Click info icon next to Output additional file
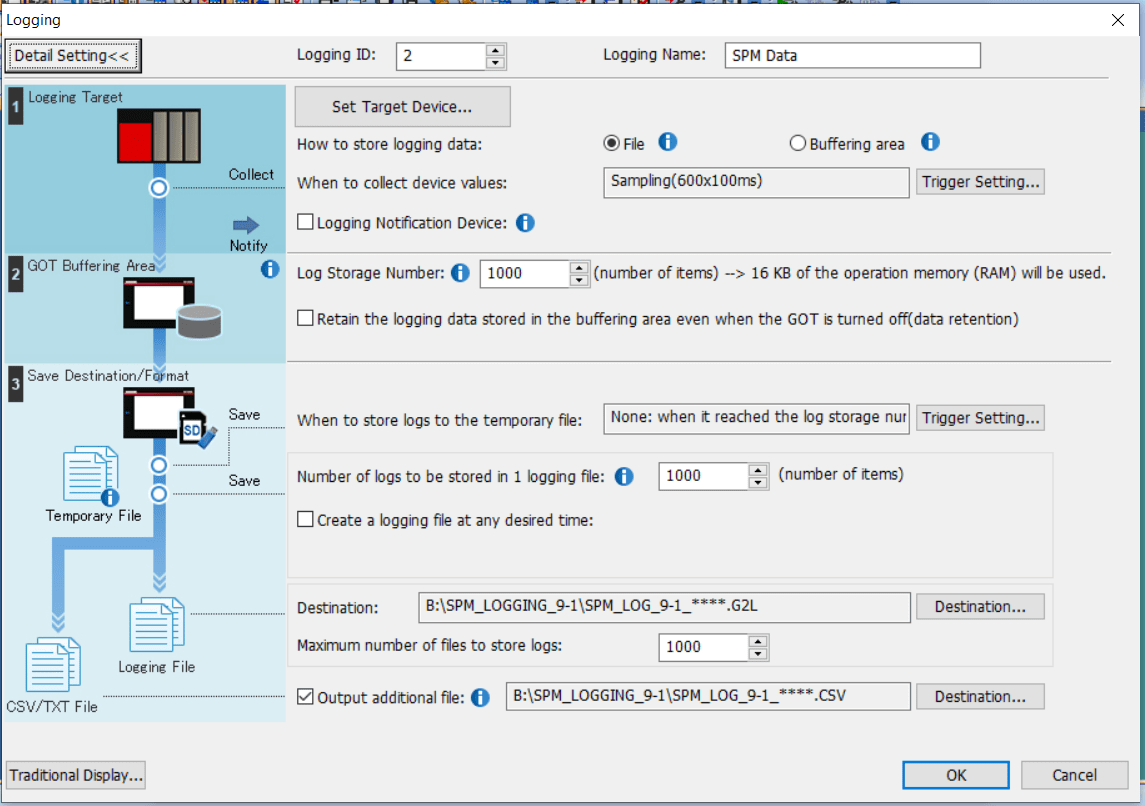Viewport: 1145px width, 806px height. [x=480, y=697]
